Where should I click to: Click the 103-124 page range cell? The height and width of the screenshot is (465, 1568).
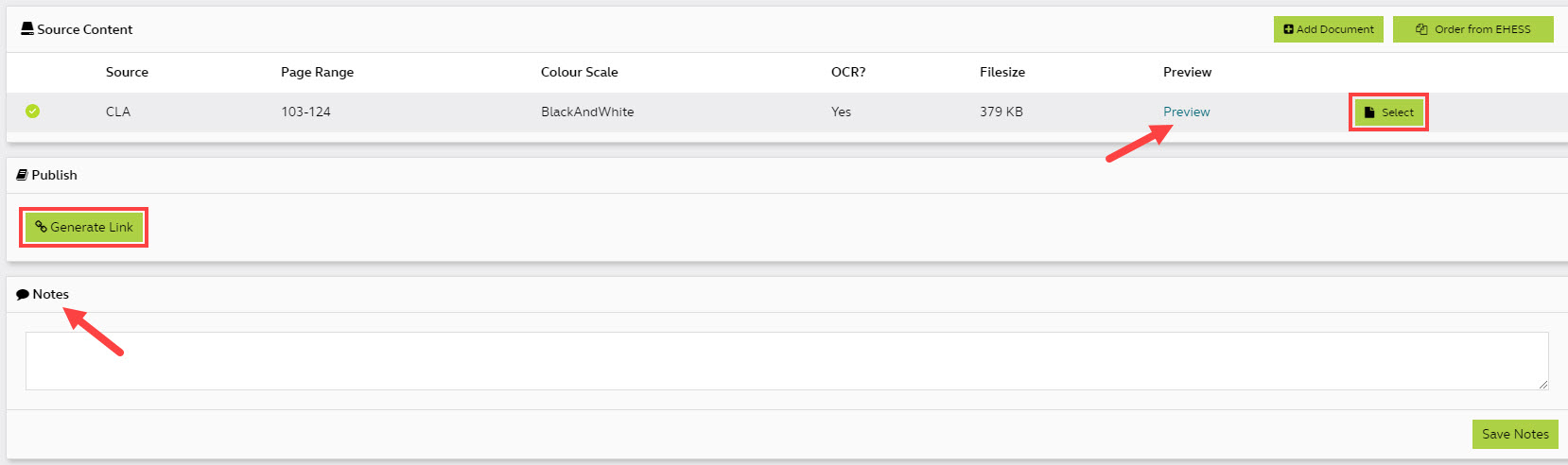pyautogui.click(x=305, y=112)
